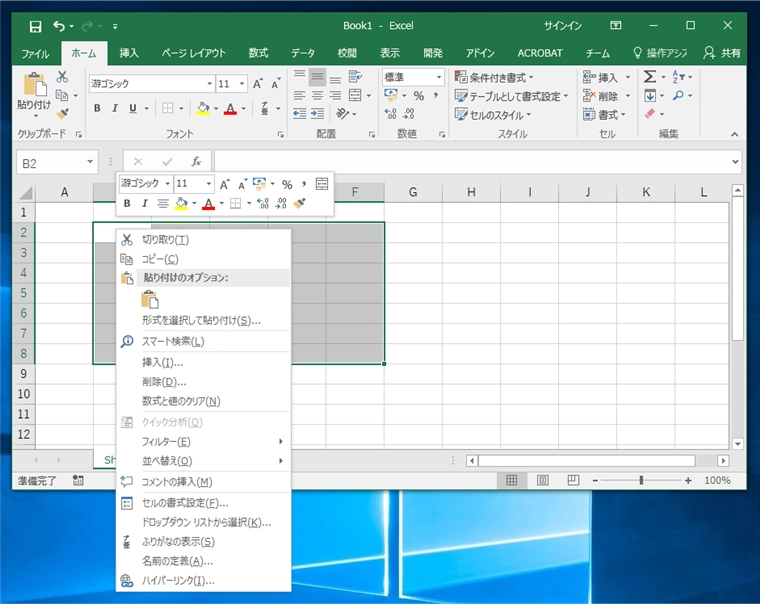Apply ribbon red font color
This screenshot has width=760, height=604.
click(230, 109)
